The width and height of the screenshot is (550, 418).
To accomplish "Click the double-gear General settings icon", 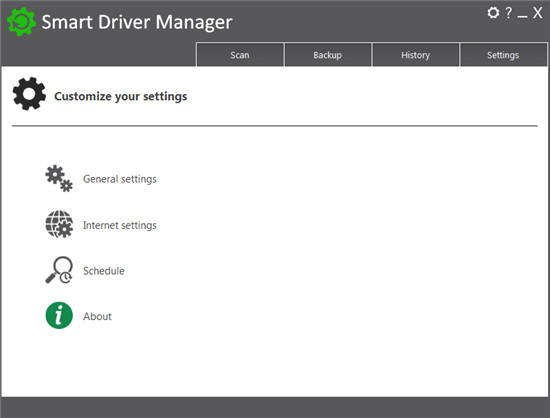I will pos(59,178).
